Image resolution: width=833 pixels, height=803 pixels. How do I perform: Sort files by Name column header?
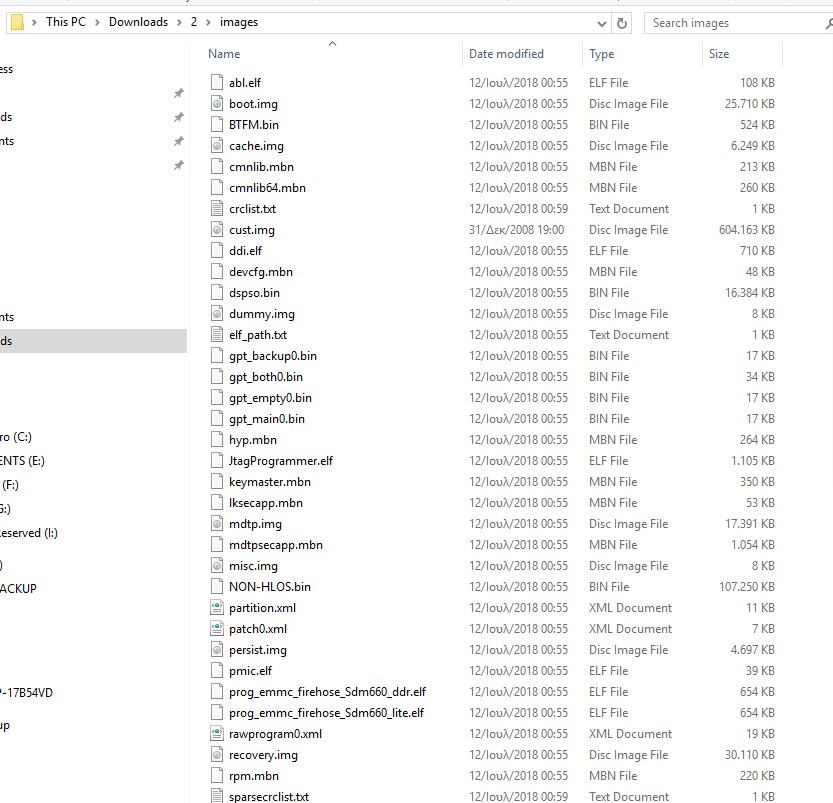(x=225, y=54)
